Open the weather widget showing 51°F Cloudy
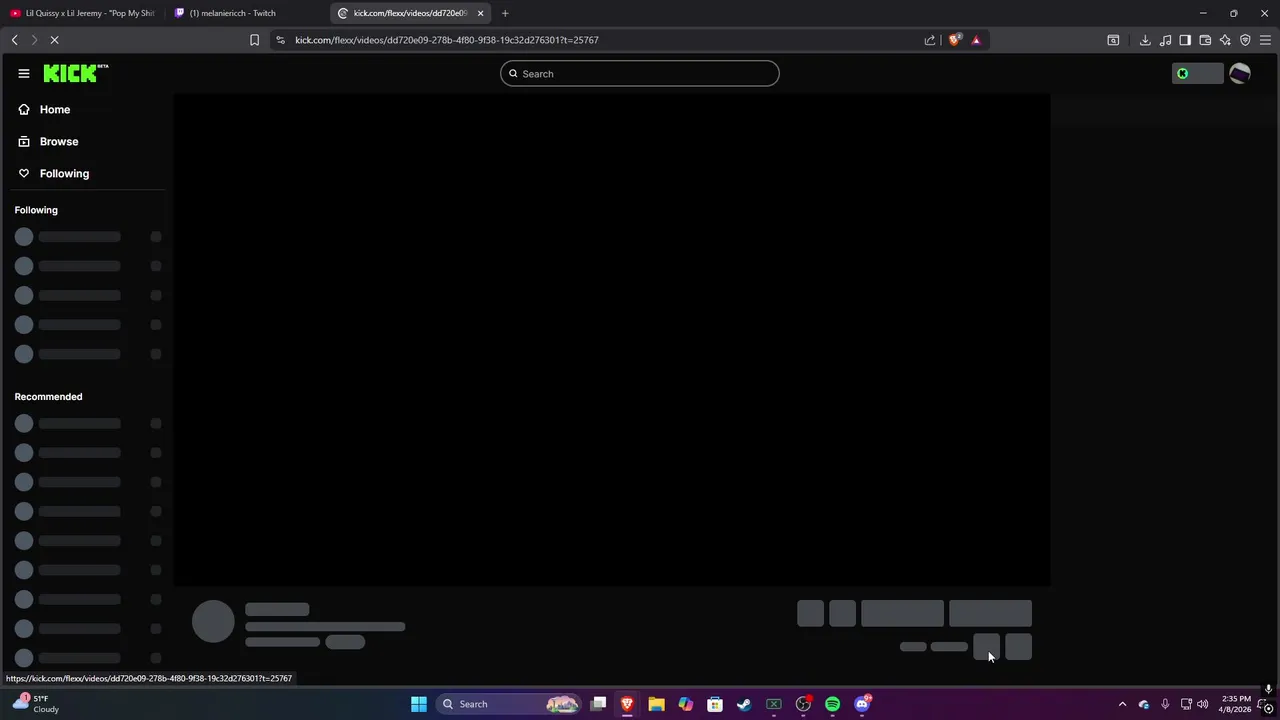The width and height of the screenshot is (1280, 720). point(36,704)
